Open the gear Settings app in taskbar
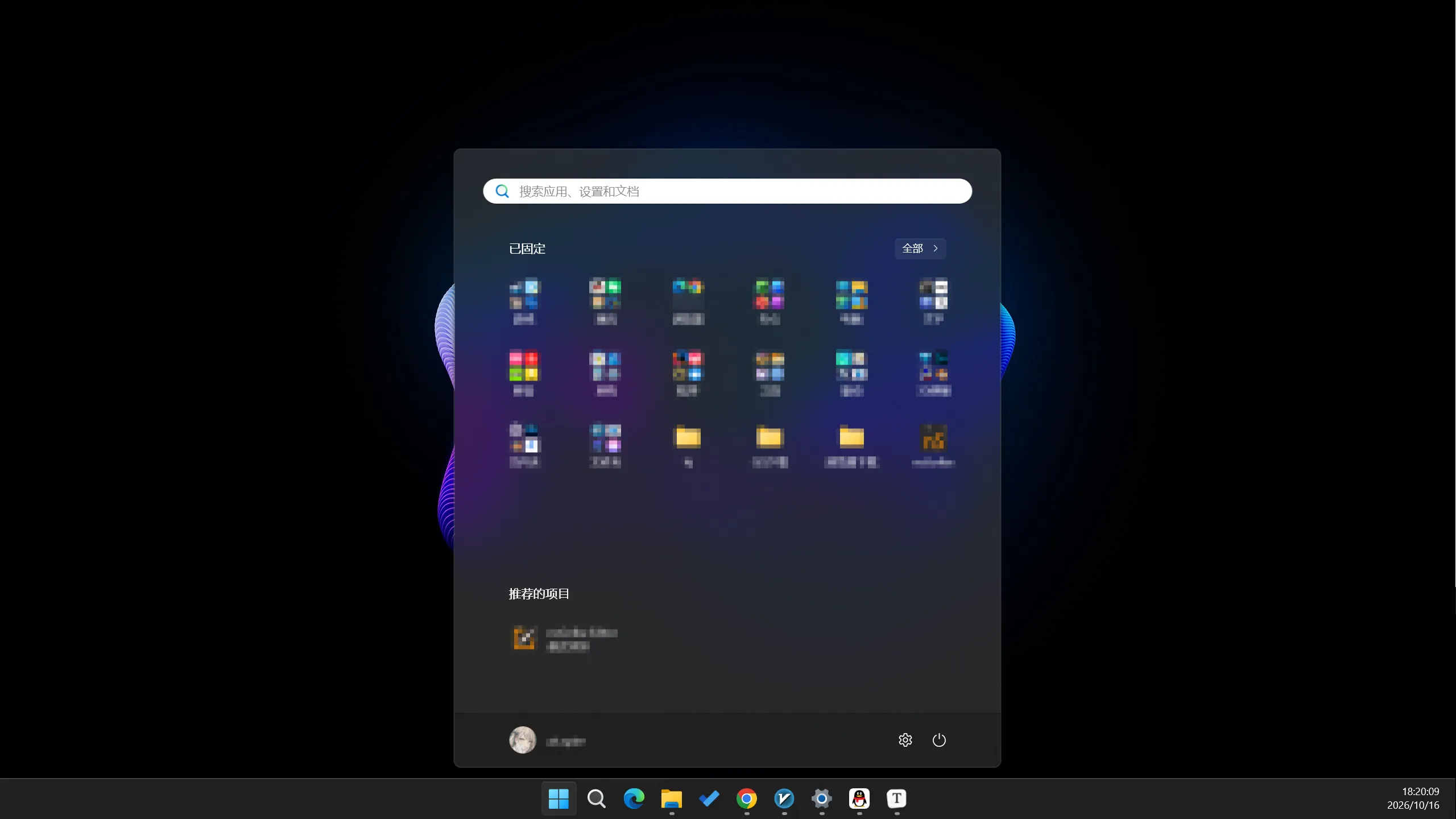Image resolution: width=1456 pixels, height=819 pixels. [x=821, y=799]
